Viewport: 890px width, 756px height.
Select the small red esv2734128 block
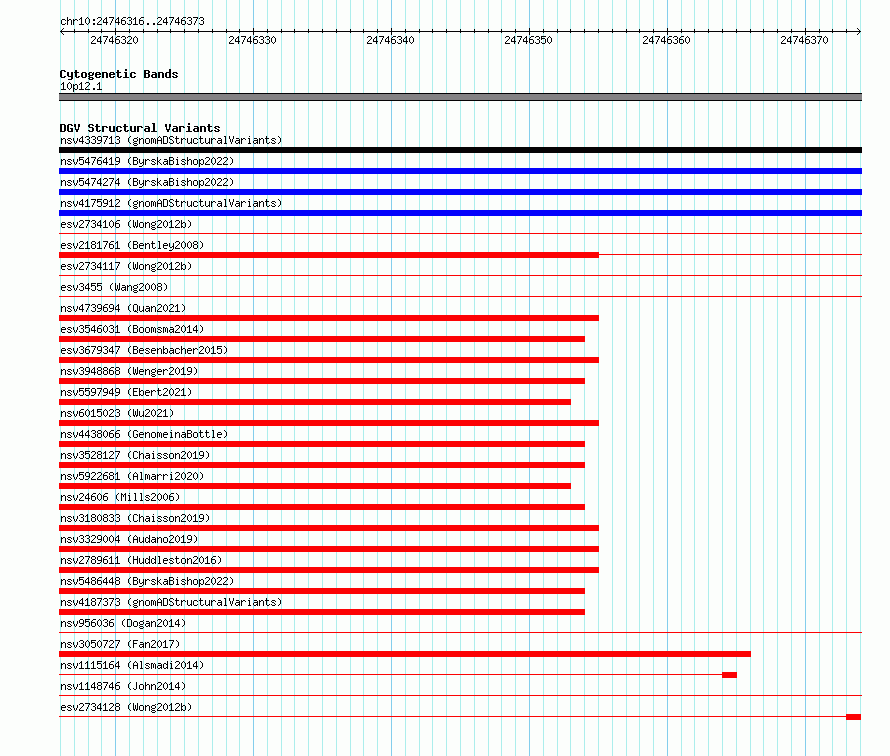854,717
